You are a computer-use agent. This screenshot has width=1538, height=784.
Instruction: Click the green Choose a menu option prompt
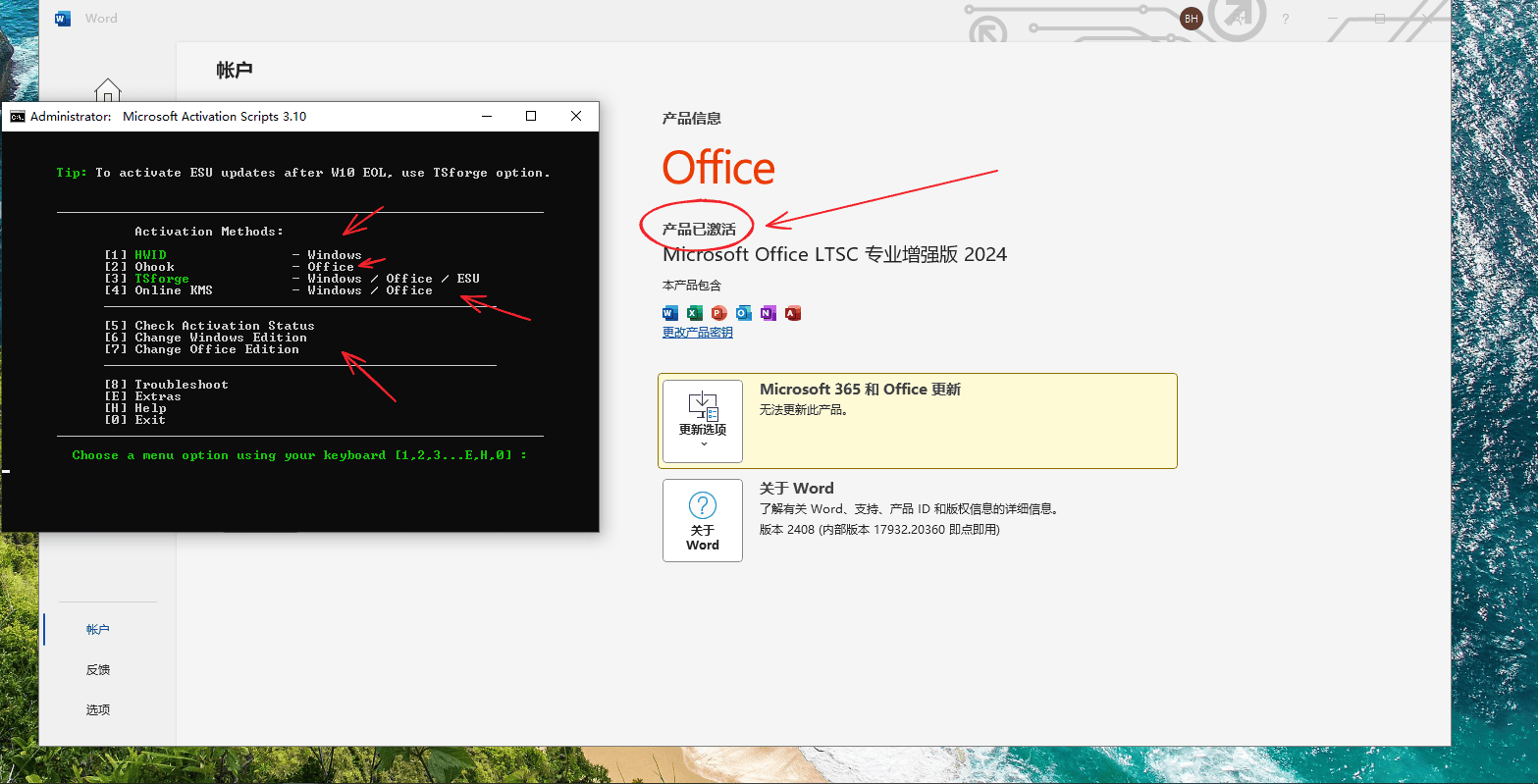pyautogui.click(x=299, y=455)
